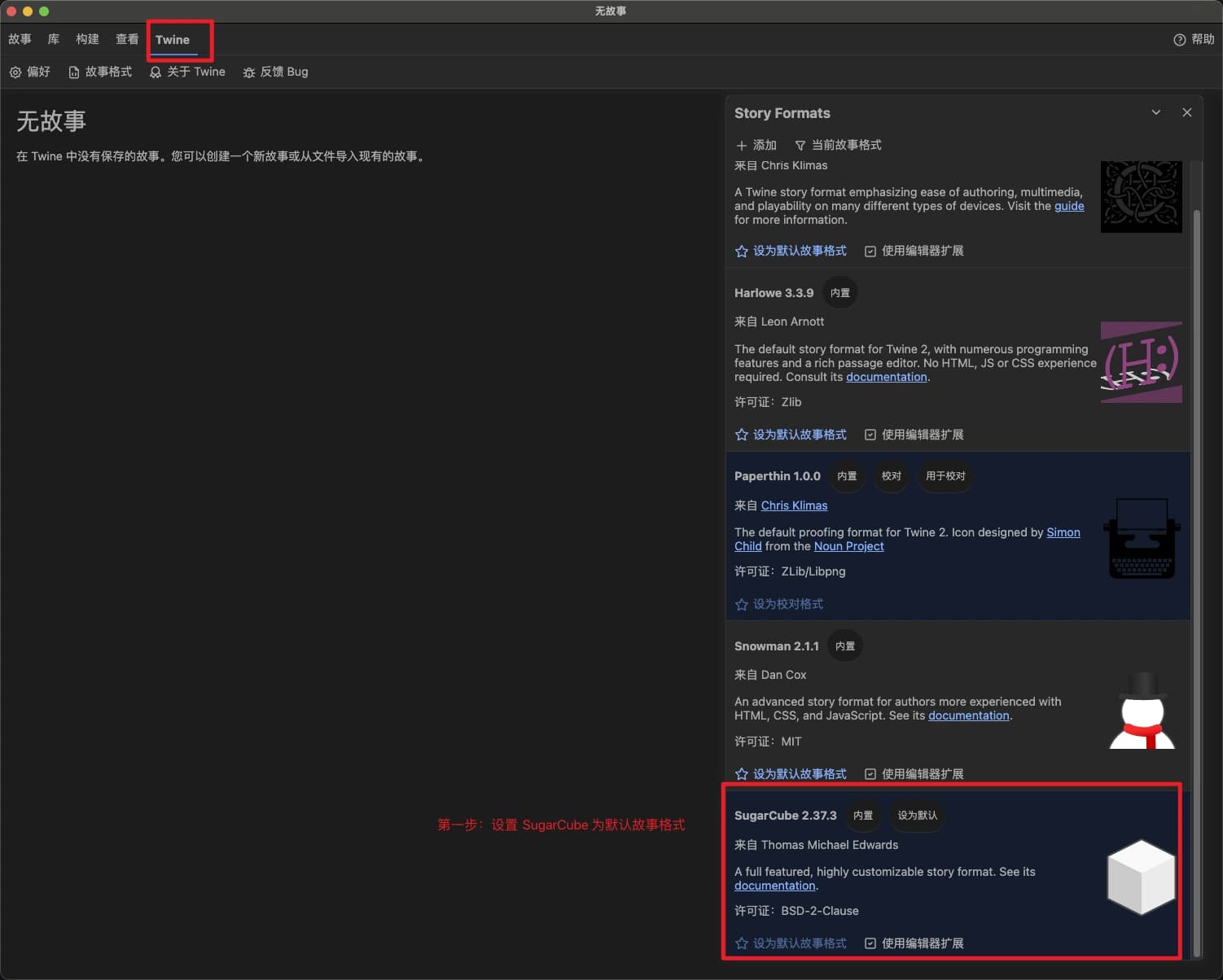
Task: Click the 添加 plus icon to add format
Action: tap(742, 146)
